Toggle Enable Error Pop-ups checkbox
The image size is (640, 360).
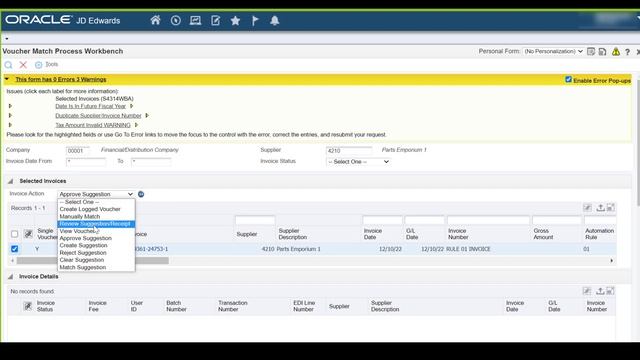pos(568,80)
